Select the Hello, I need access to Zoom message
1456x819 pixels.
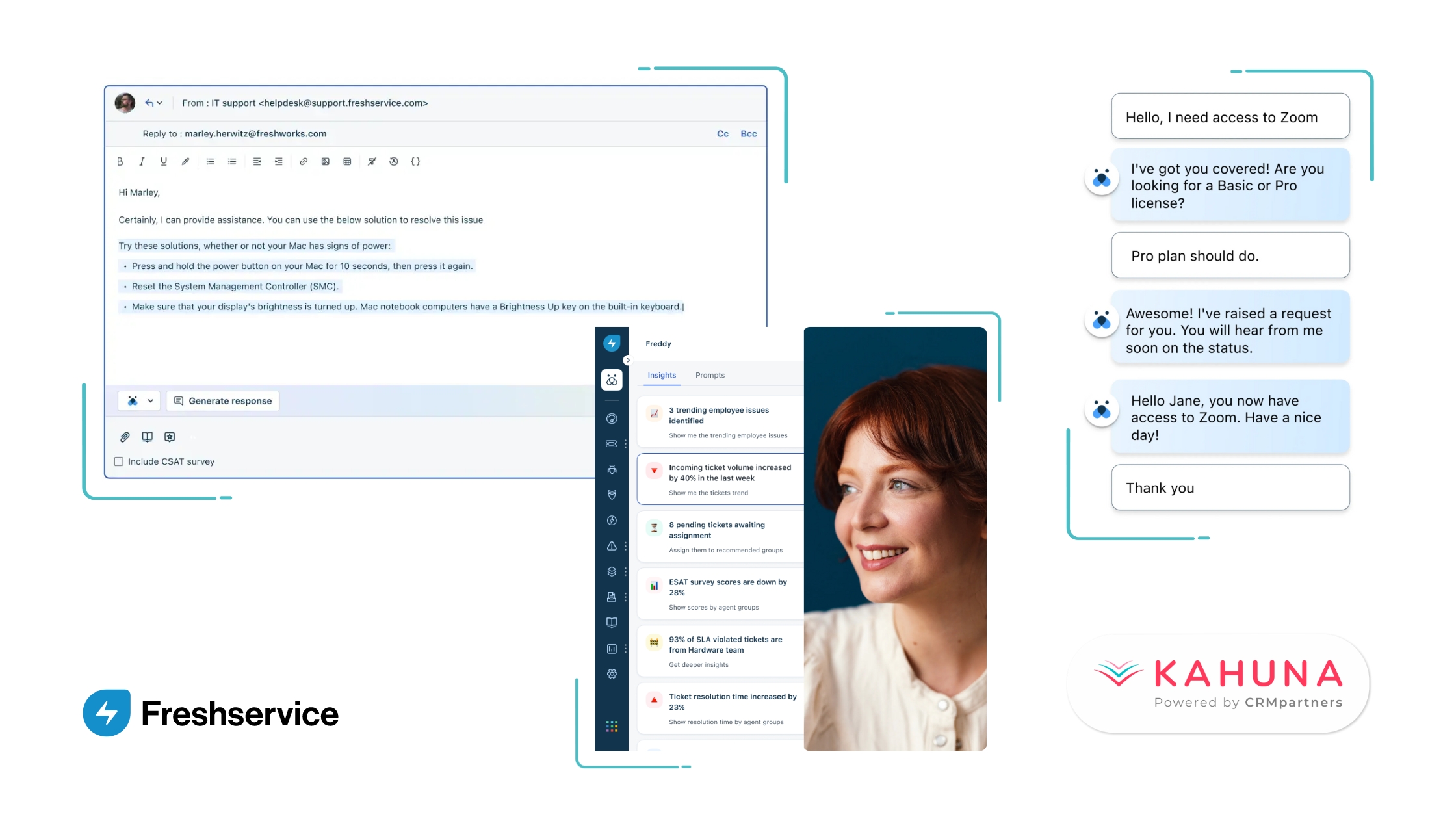(x=1230, y=116)
